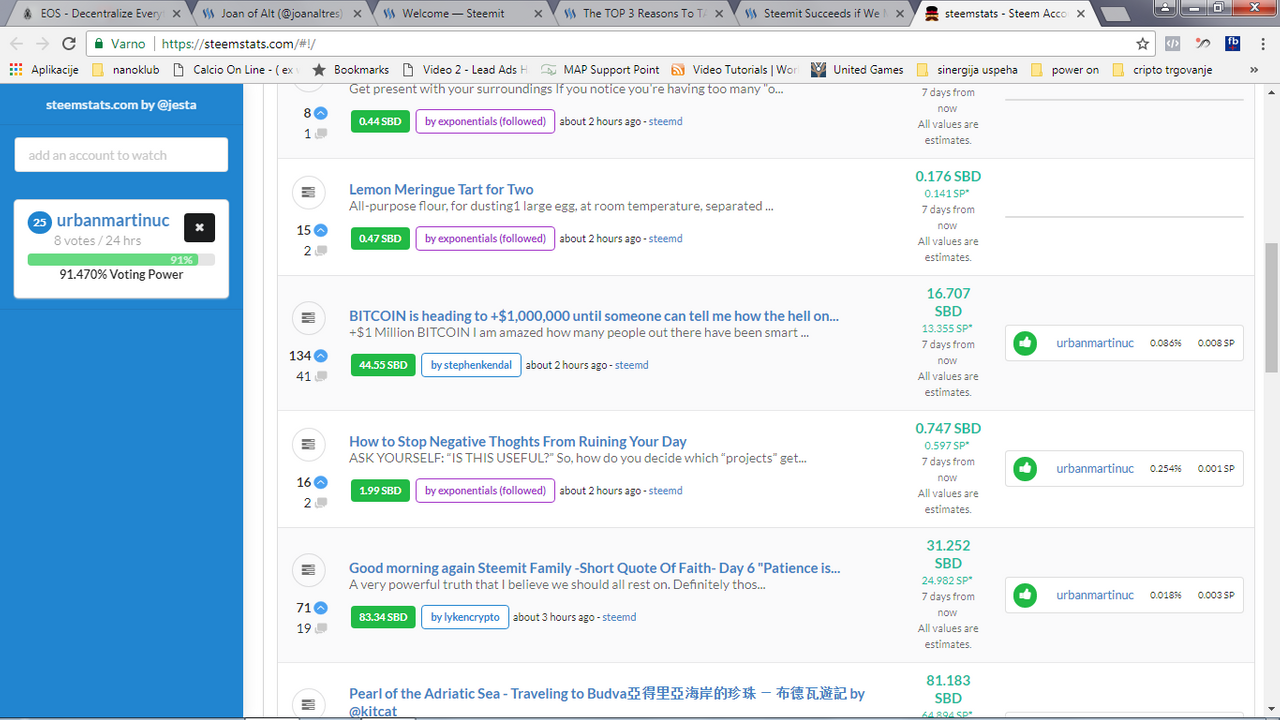Open BITCOIN is heading to +$1,000,000 post
Viewport: 1280px width, 720px height.
(x=594, y=316)
